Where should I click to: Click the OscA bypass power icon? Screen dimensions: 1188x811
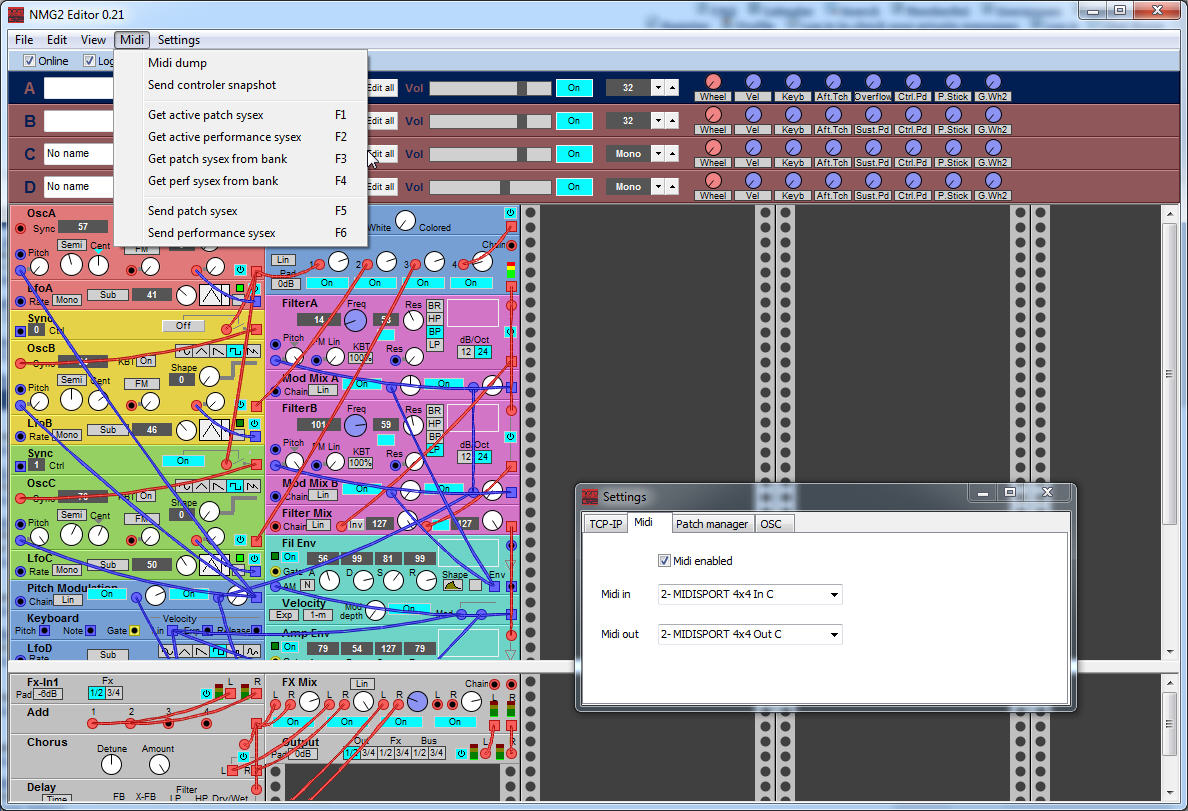(x=240, y=270)
